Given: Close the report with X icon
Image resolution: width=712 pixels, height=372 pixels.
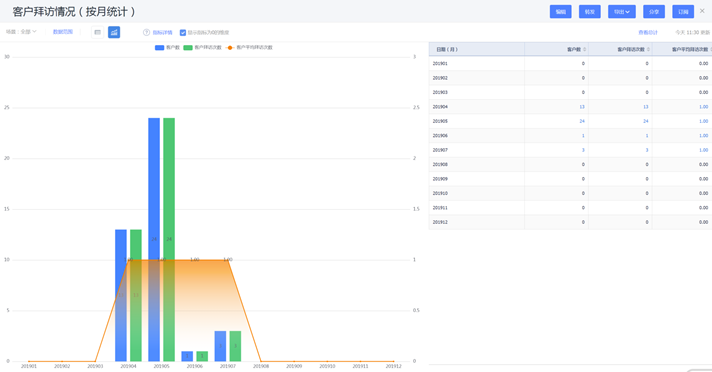Looking at the screenshot, I should coord(702,11).
